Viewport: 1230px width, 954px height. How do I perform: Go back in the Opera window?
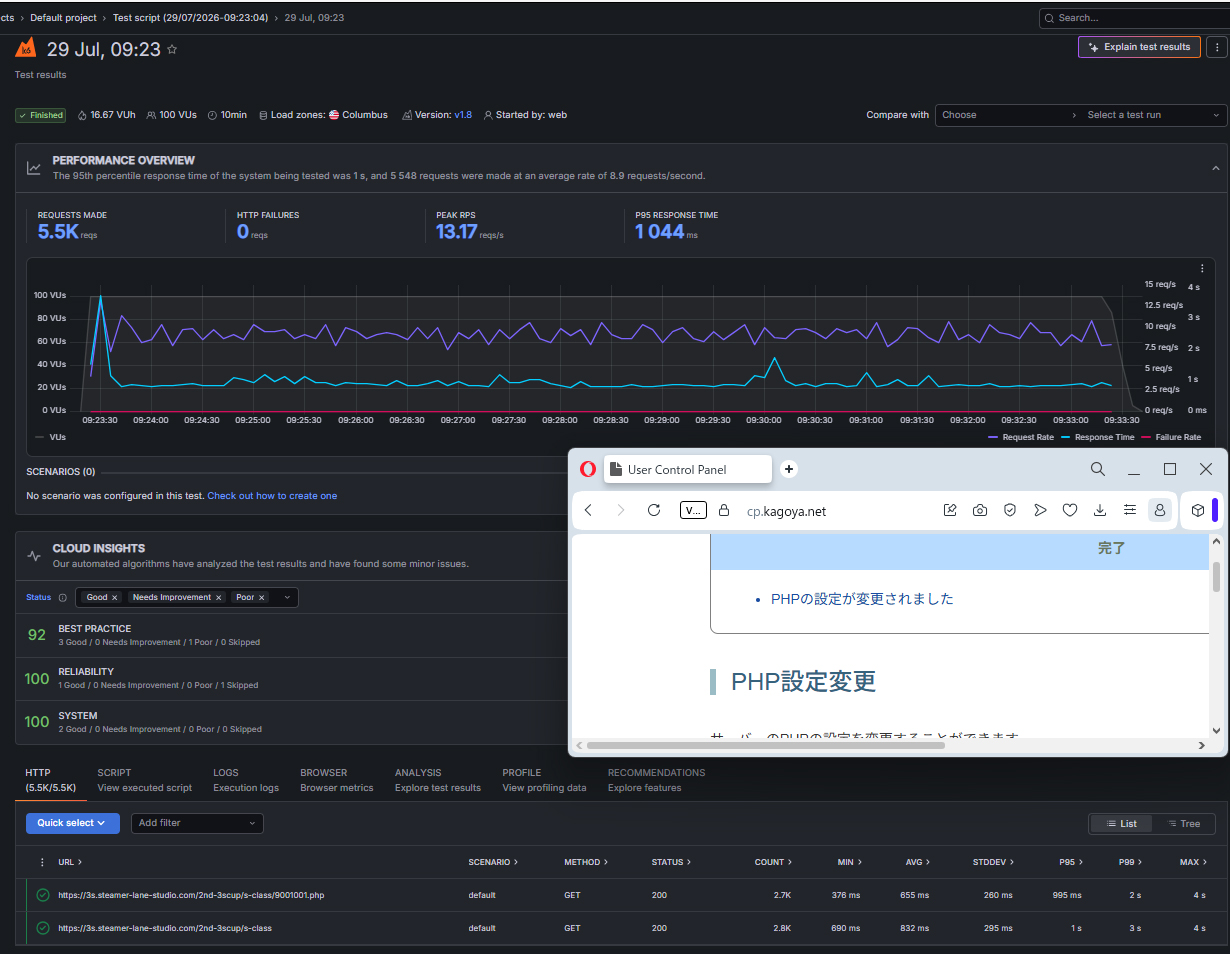(588, 510)
